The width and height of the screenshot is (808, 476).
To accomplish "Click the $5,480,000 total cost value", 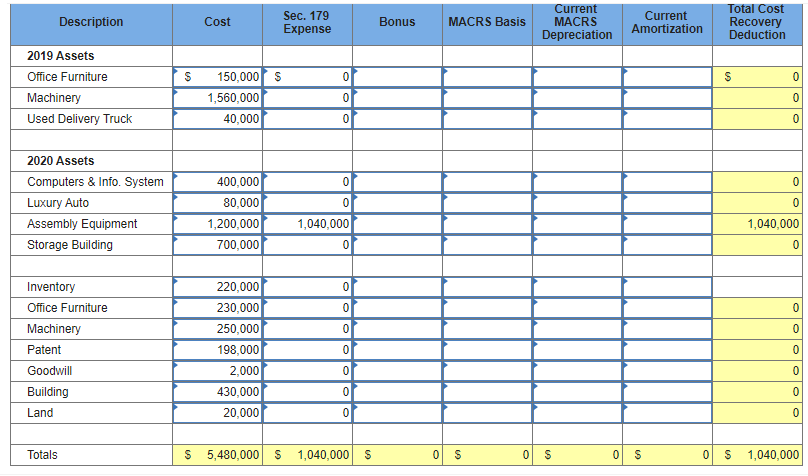I will (217, 455).
